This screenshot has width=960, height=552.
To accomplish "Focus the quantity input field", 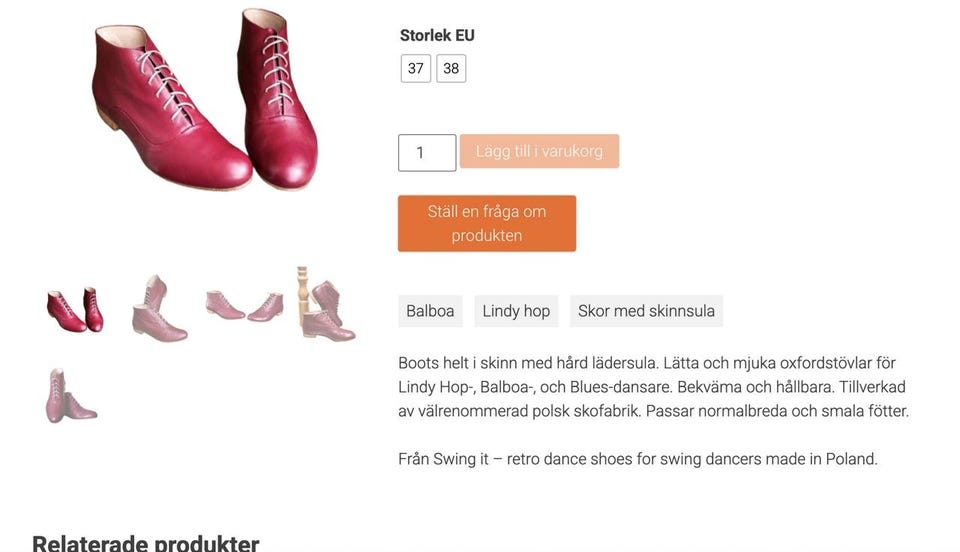I will pos(427,153).
